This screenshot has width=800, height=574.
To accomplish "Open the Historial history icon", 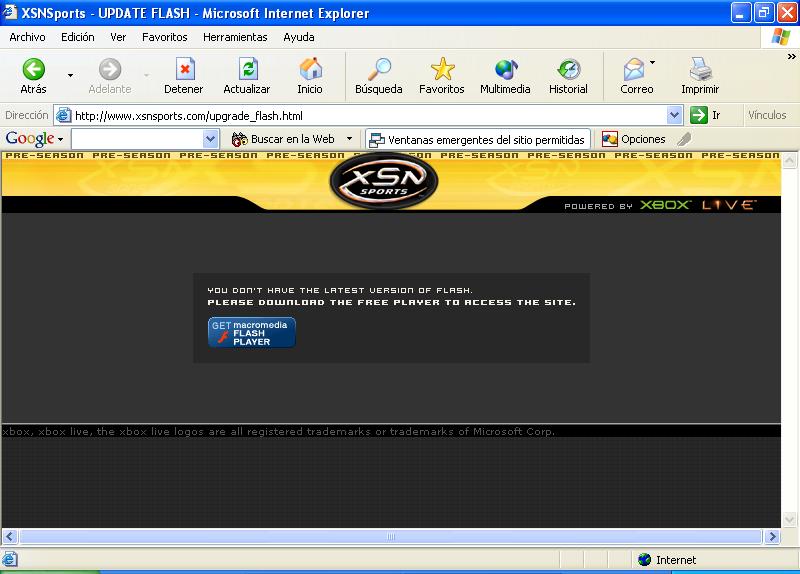I will point(568,69).
